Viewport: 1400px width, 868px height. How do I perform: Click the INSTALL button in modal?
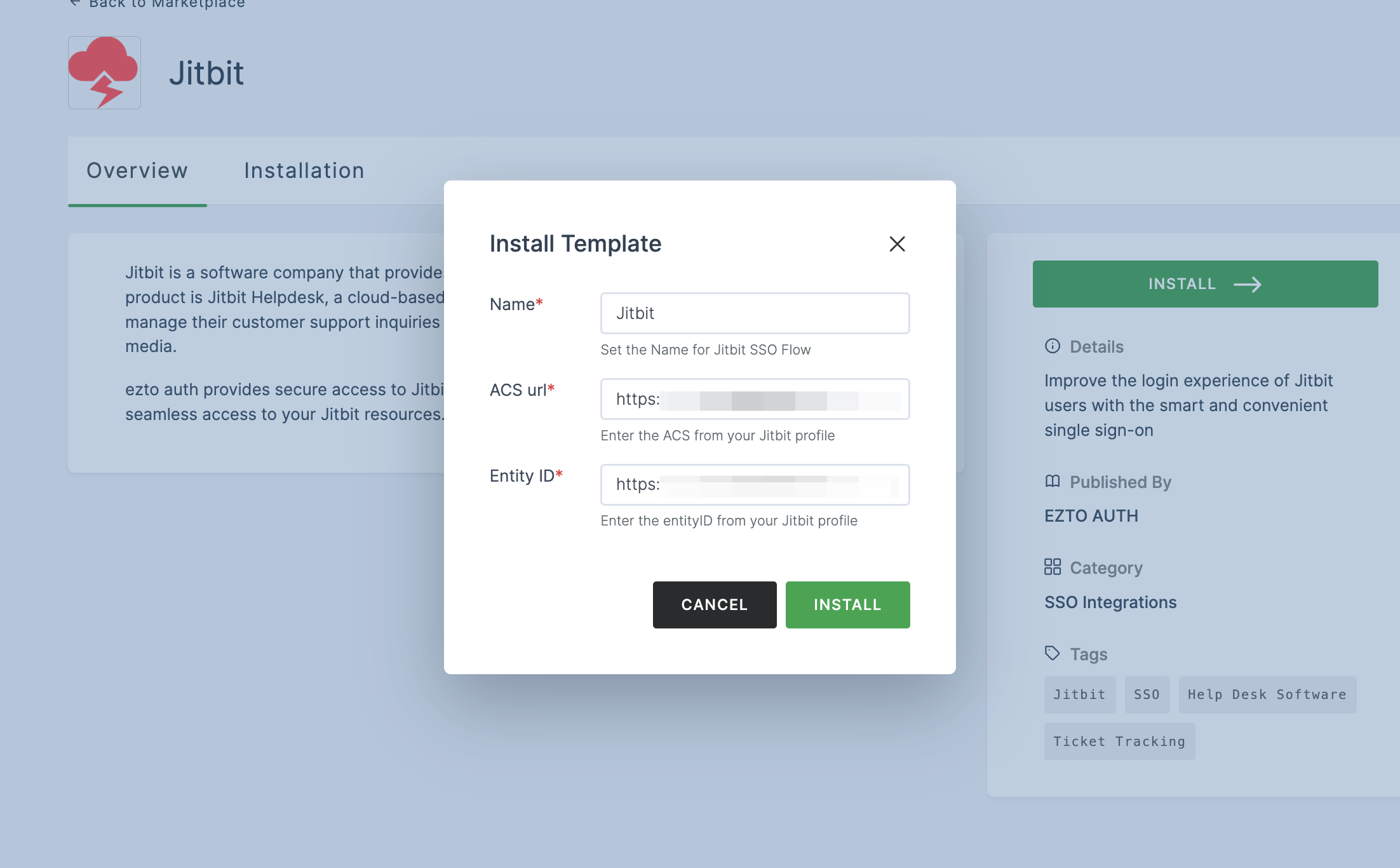click(x=847, y=604)
